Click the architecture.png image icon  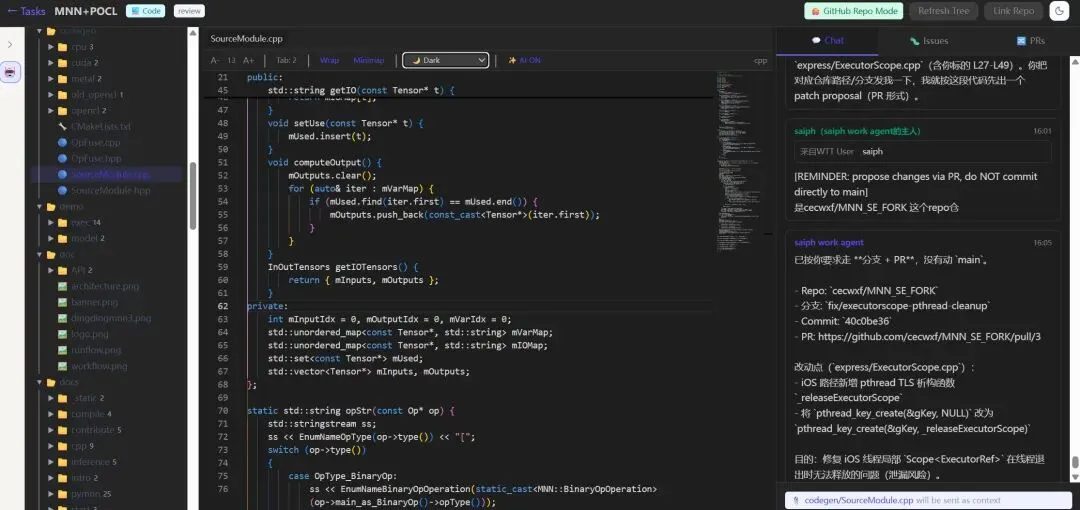pyautogui.click(x=63, y=286)
